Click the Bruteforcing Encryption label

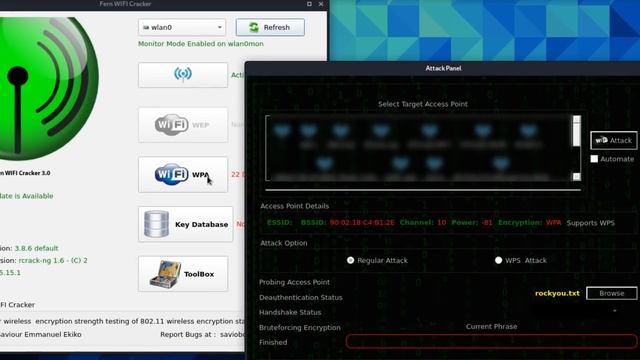pyautogui.click(x=300, y=327)
